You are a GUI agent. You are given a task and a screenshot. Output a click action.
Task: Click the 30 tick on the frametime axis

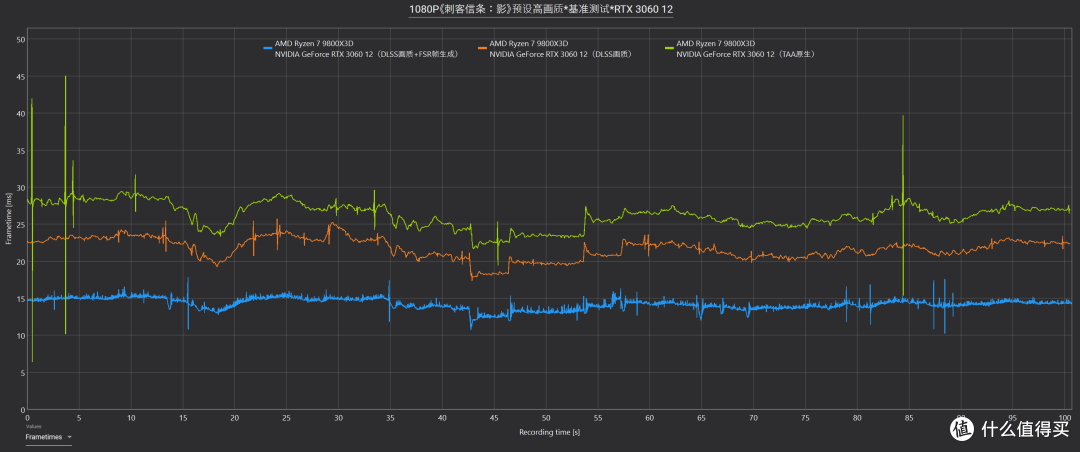click(21, 187)
